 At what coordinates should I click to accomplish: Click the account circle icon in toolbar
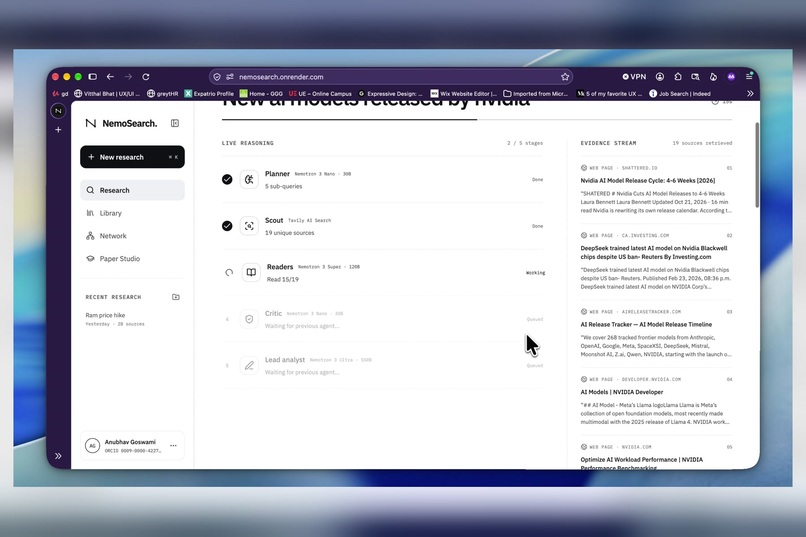click(x=660, y=77)
